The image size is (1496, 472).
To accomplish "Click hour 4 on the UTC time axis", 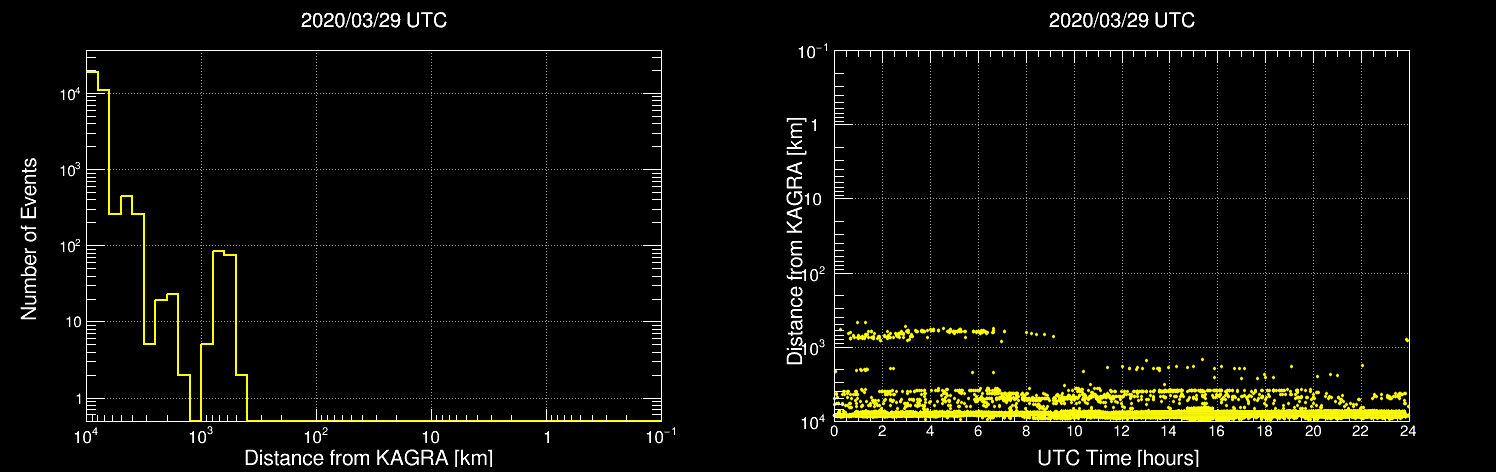I will click(931, 432).
